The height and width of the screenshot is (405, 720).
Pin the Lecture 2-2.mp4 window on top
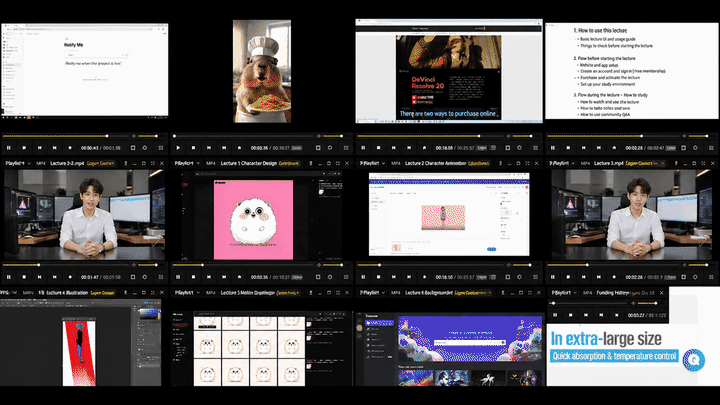click(x=125, y=163)
